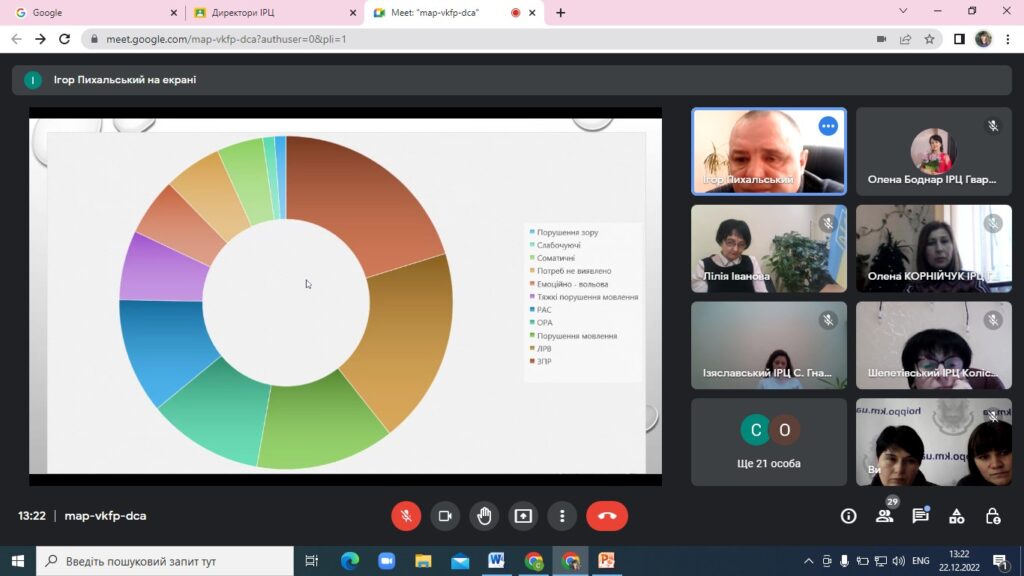The width and height of the screenshot is (1024, 576).
Task: Open the meeting chat panel
Action: [x=921, y=515]
